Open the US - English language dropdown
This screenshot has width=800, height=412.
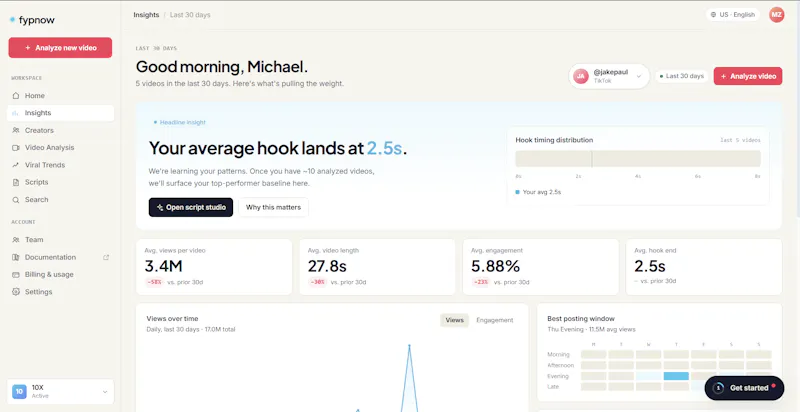[x=733, y=15]
